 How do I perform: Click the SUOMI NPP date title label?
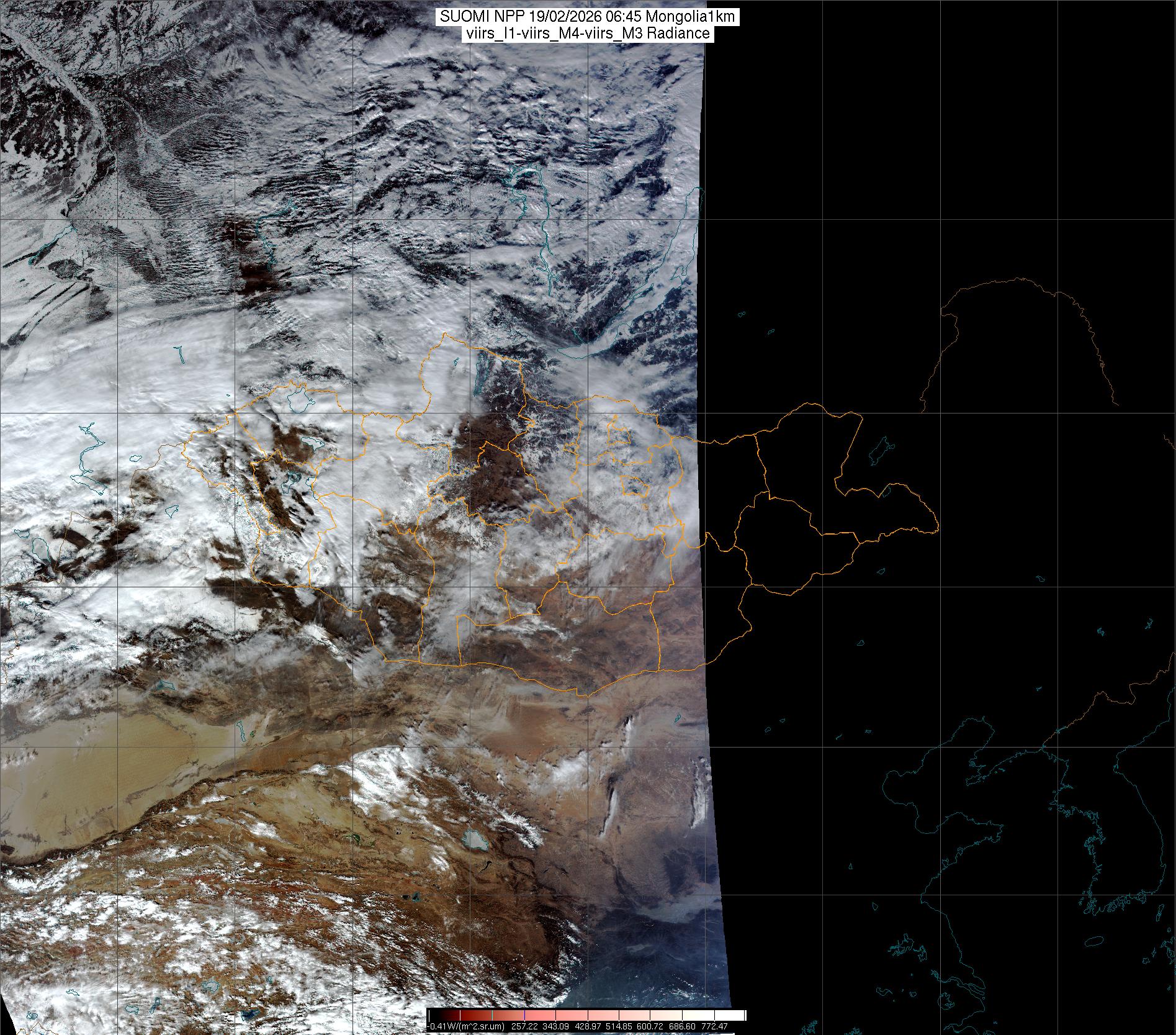[587, 17]
